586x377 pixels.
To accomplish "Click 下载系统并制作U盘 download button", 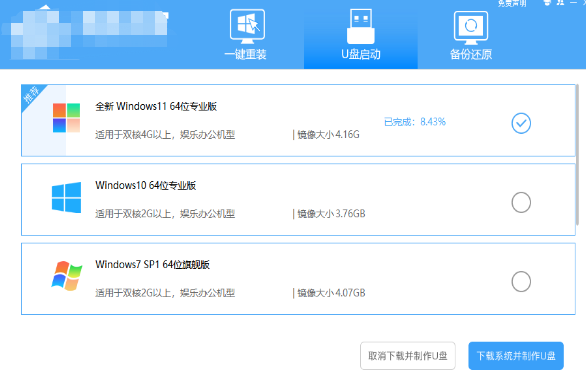I will click(x=516, y=356).
